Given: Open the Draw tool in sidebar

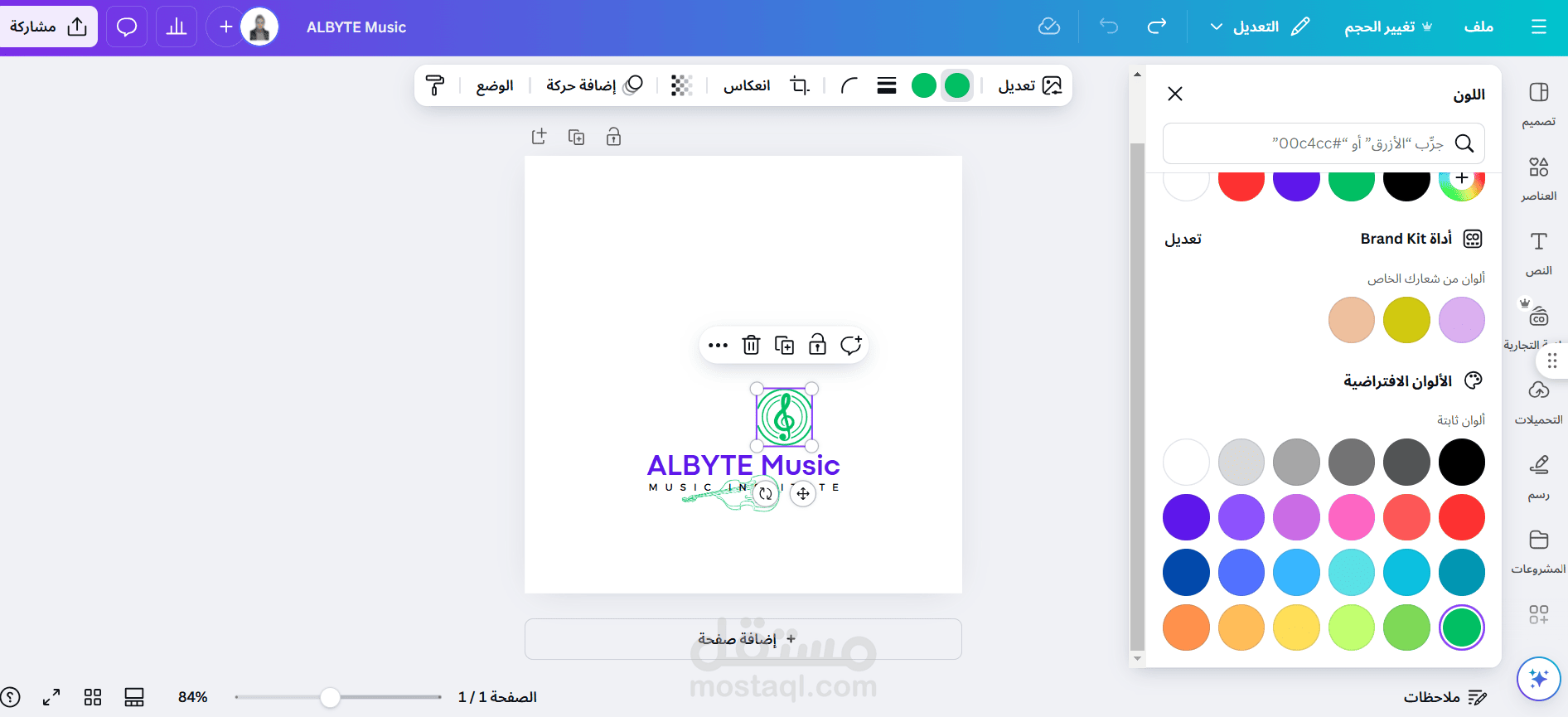Looking at the screenshot, I should pyautogui.click(x=1539, y=477).
